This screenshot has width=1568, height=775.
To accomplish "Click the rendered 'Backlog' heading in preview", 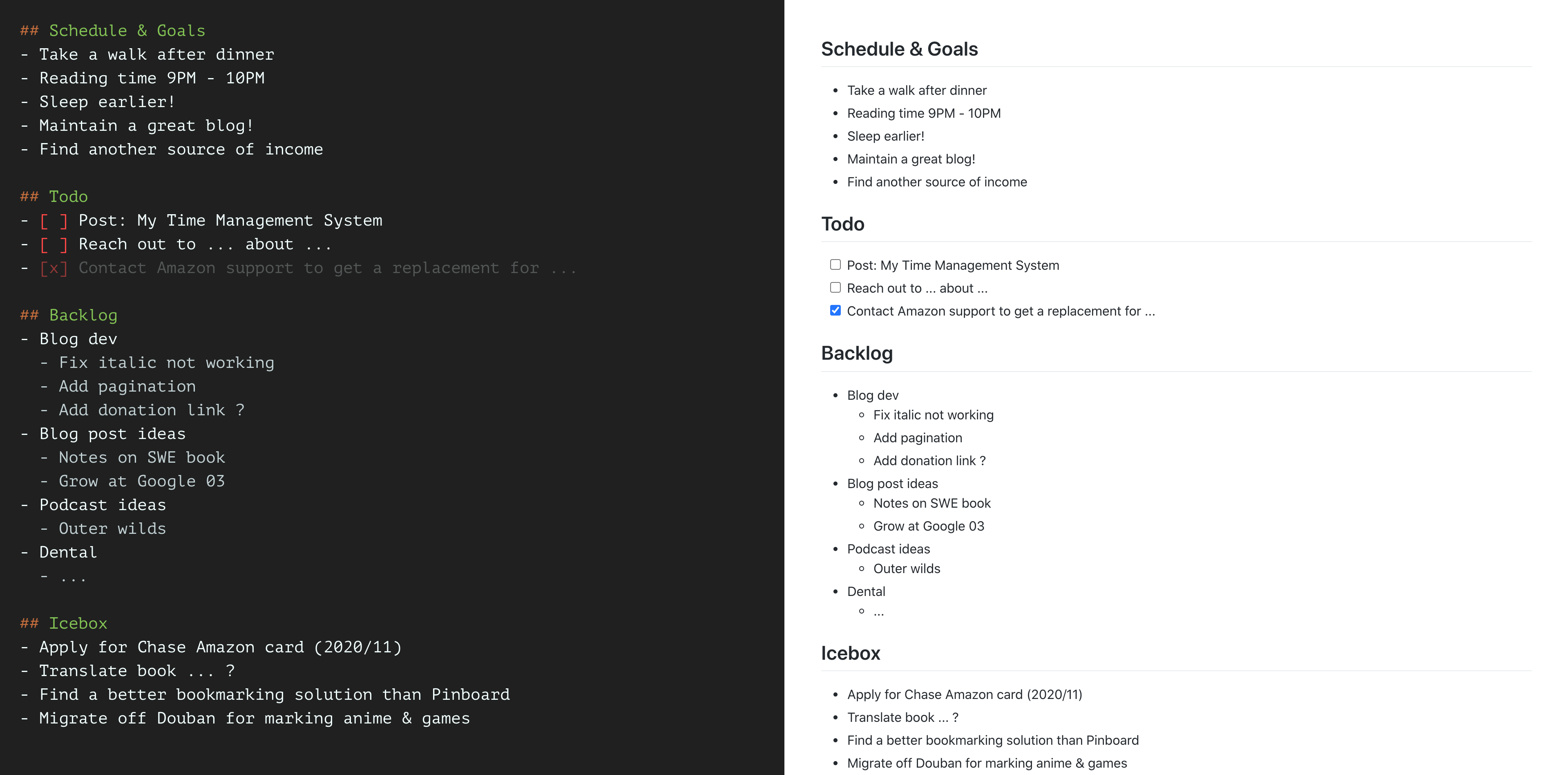I will pos(856,353).
